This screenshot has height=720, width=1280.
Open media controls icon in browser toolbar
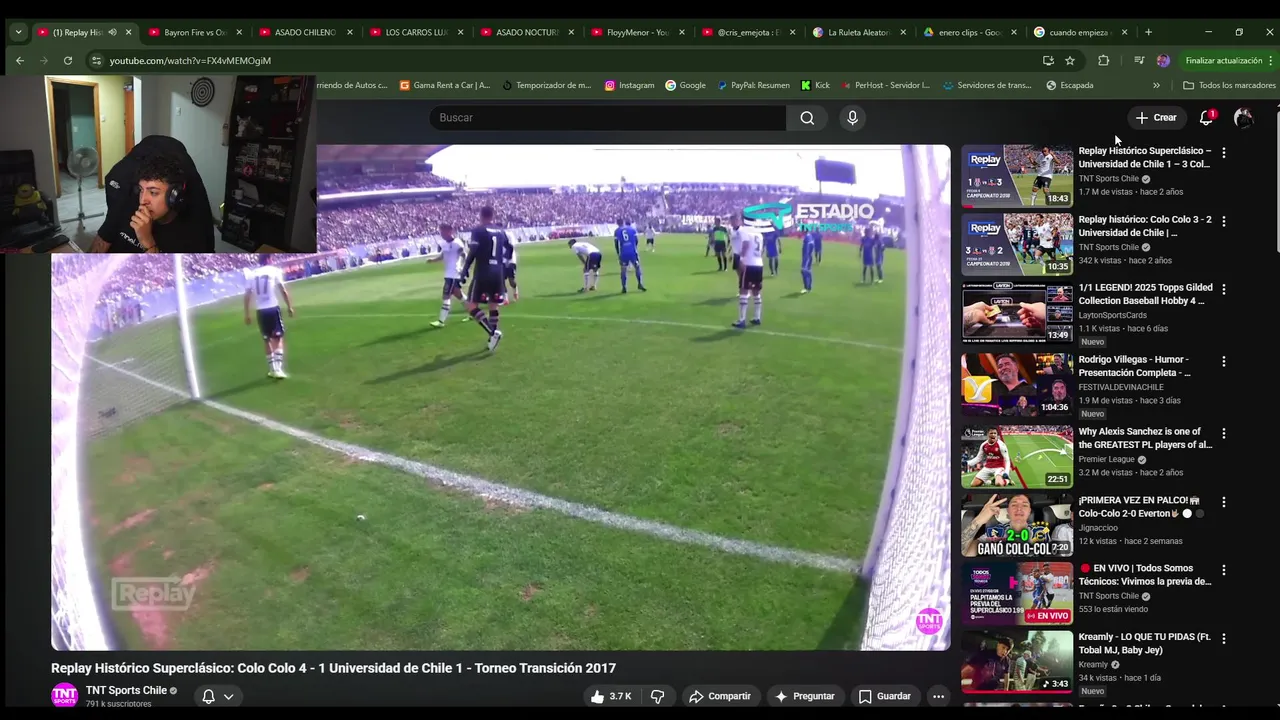coord(1138,60)
